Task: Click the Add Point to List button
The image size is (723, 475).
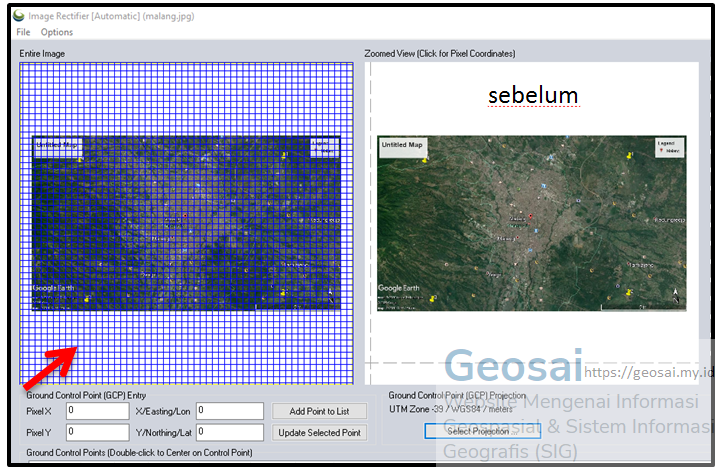Action: pos(320,411)
